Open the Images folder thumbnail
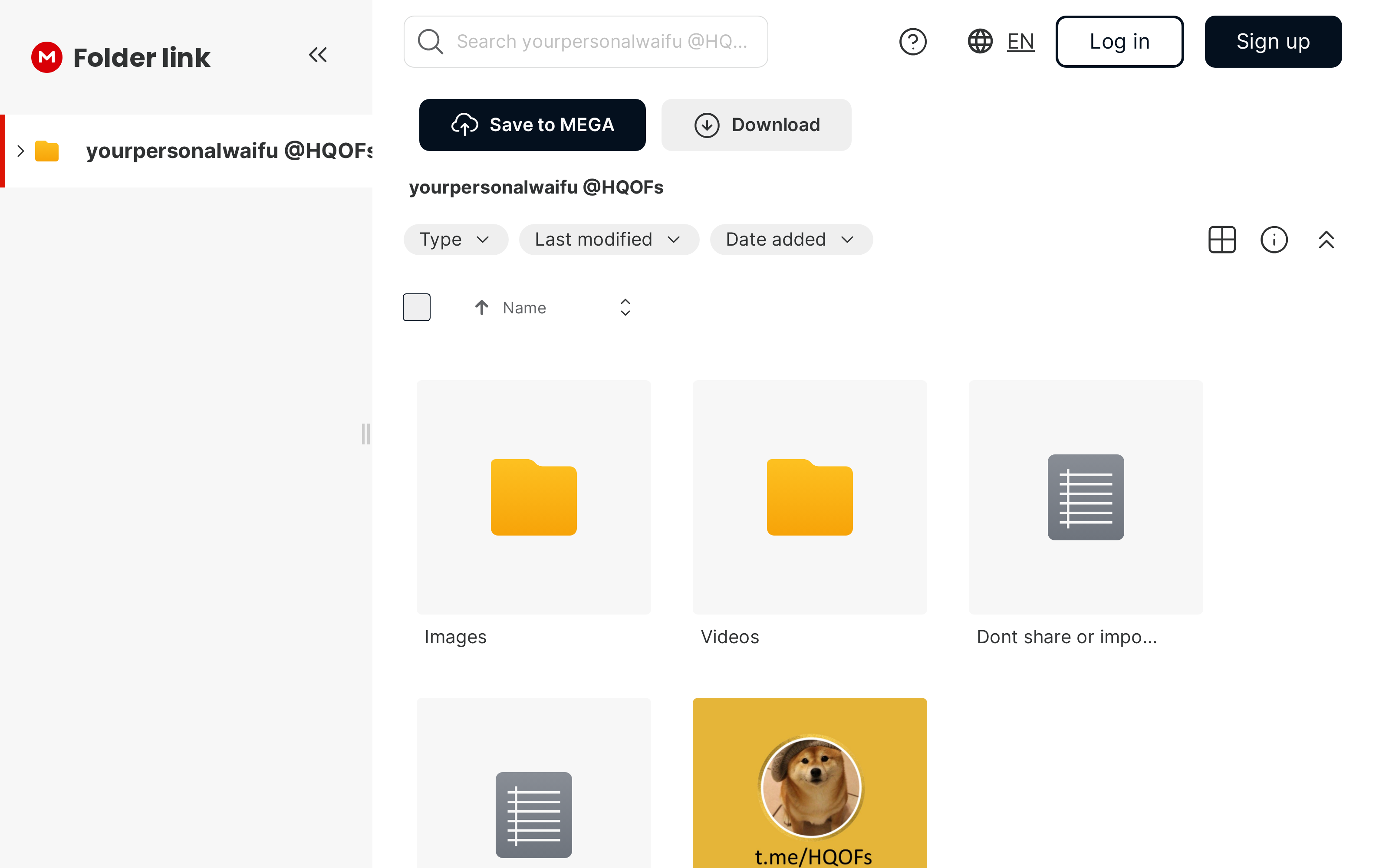The width and height of the screenshot is (1389, 868). coord(533,497)
